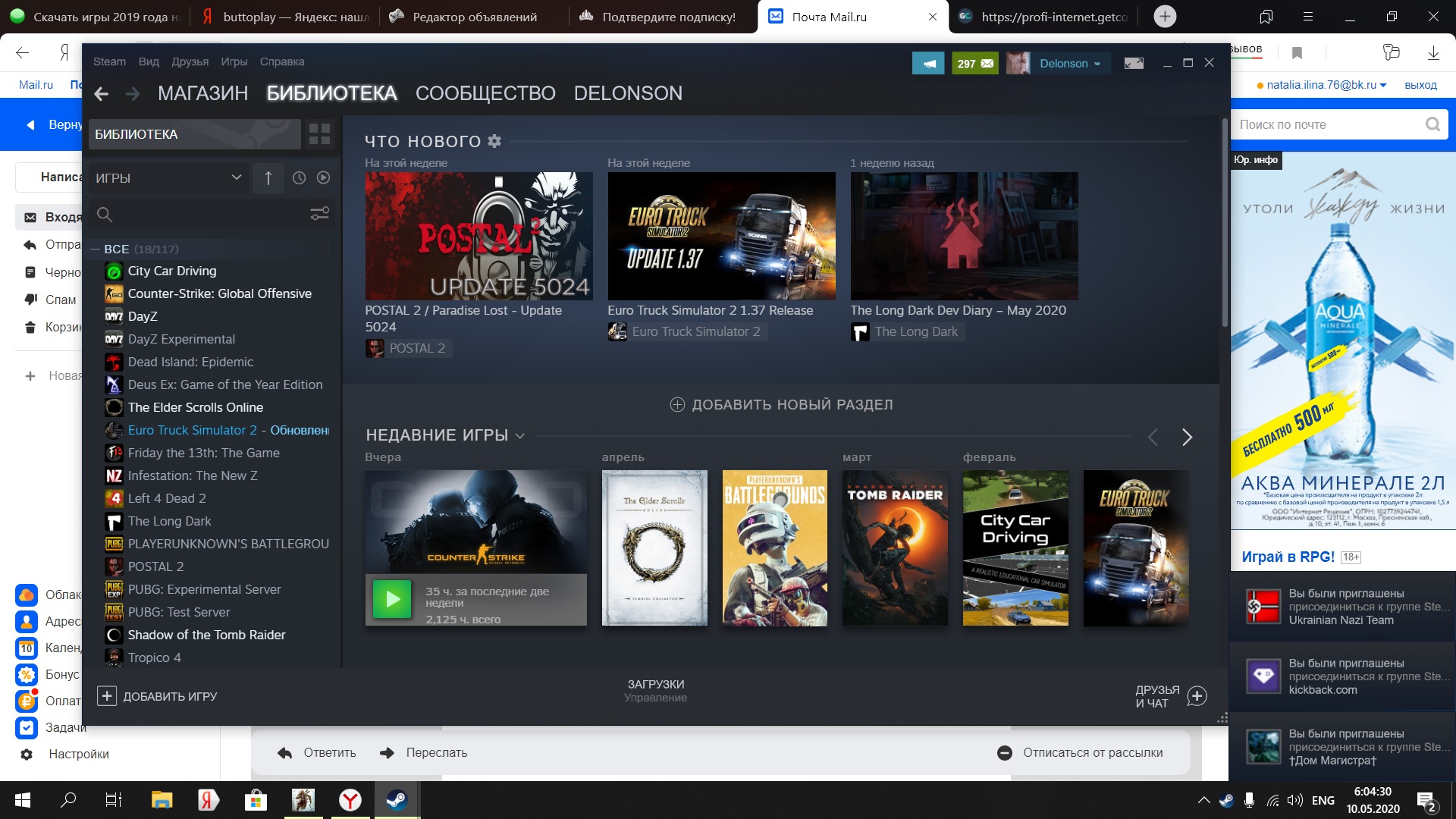Viewport: 1456px width, 819px height.
Task: Switch to Big Picture mode icon
Action: pyautogui.click(x=1134, y=64)
